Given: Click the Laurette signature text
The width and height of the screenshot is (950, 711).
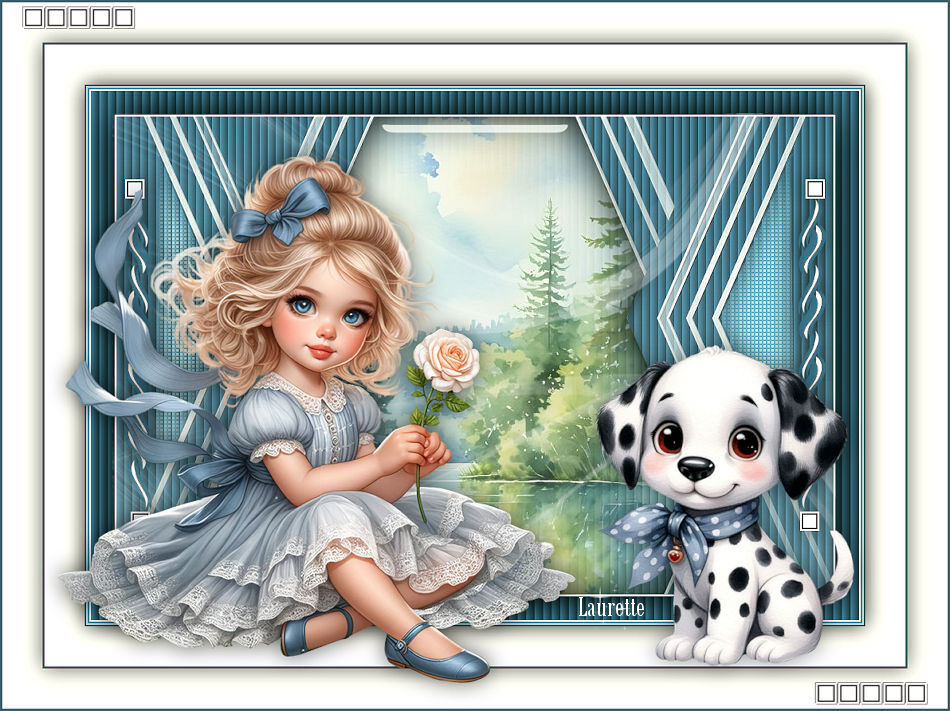Looking at the screenshot, I should [x=611, y=608].
